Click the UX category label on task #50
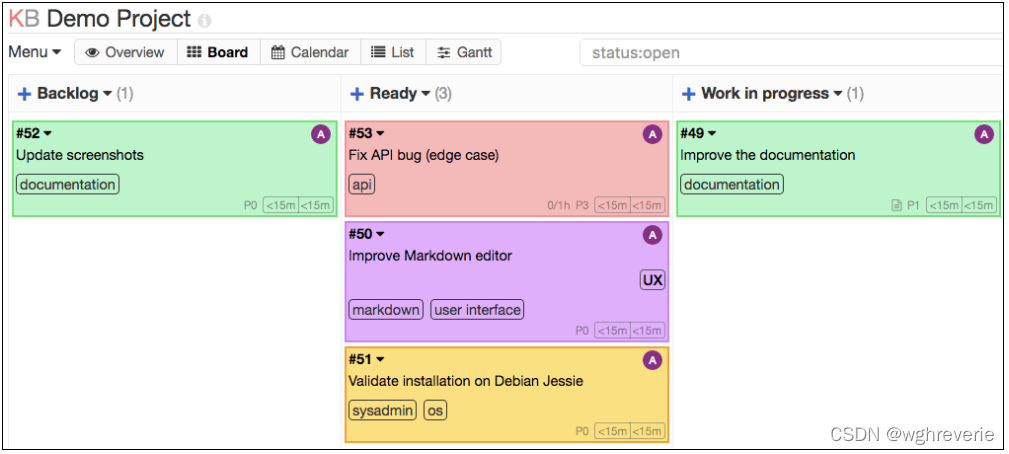The width and height of the screenshot is (1009, 454). 653,281
